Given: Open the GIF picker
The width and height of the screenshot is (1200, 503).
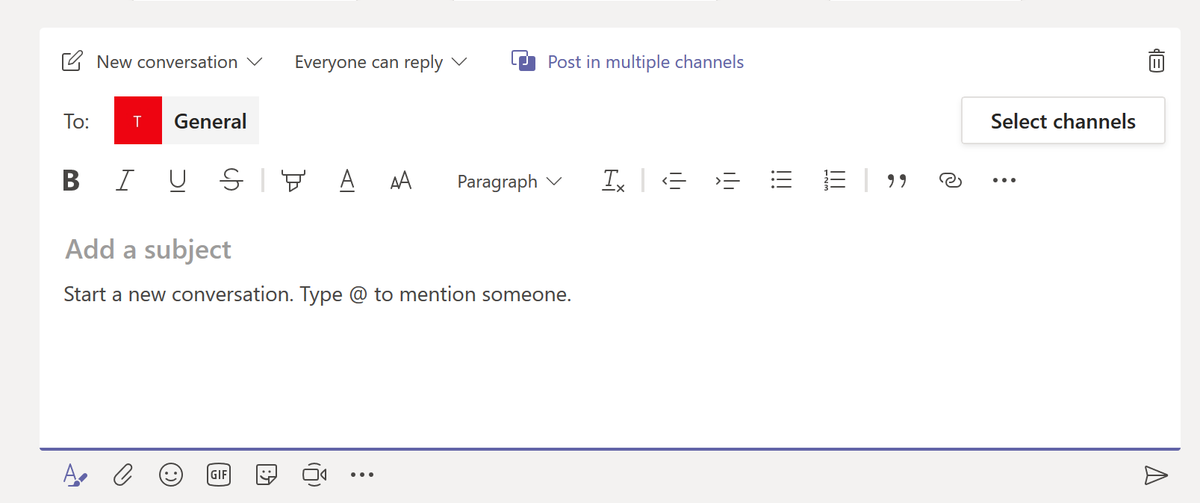Looking at the screenshot, I should pyautogui.click(x=219, y=473).
